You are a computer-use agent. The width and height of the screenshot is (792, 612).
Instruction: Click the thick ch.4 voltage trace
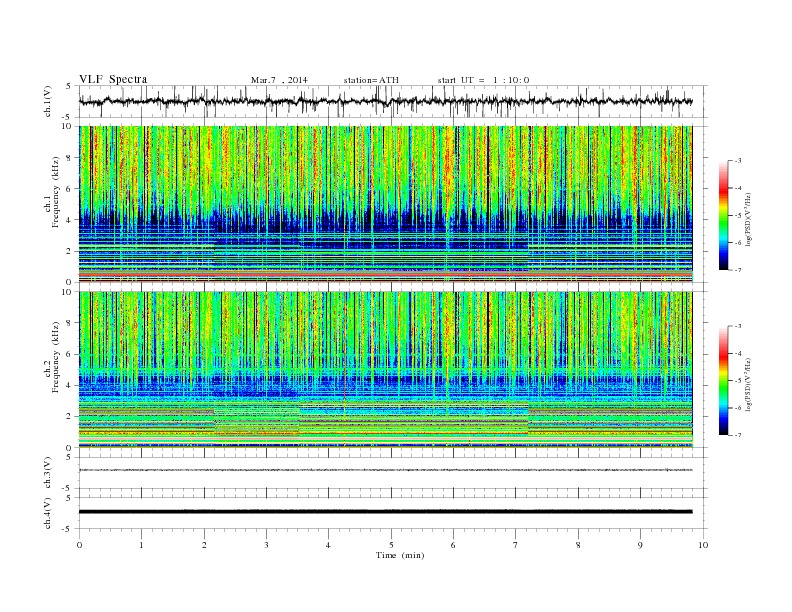click(385, 512)
